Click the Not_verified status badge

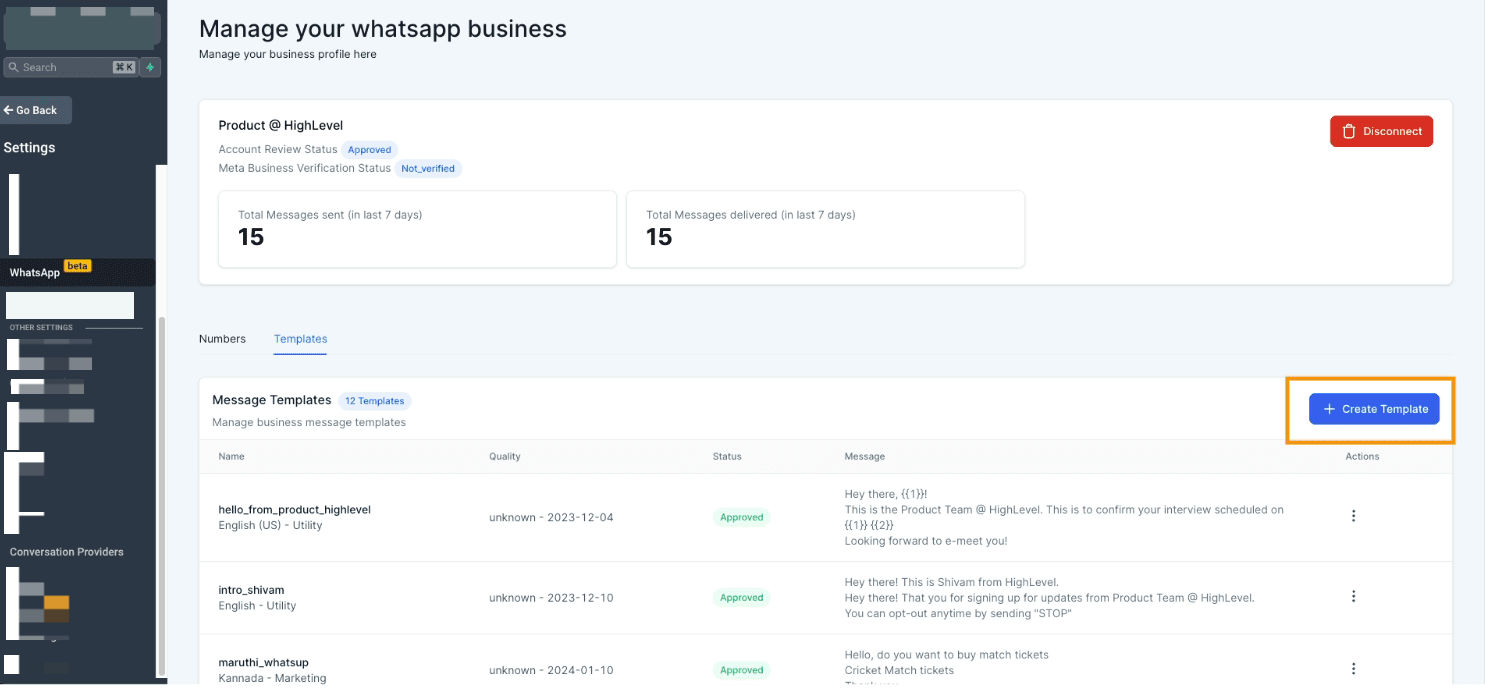tap(428, 169)
